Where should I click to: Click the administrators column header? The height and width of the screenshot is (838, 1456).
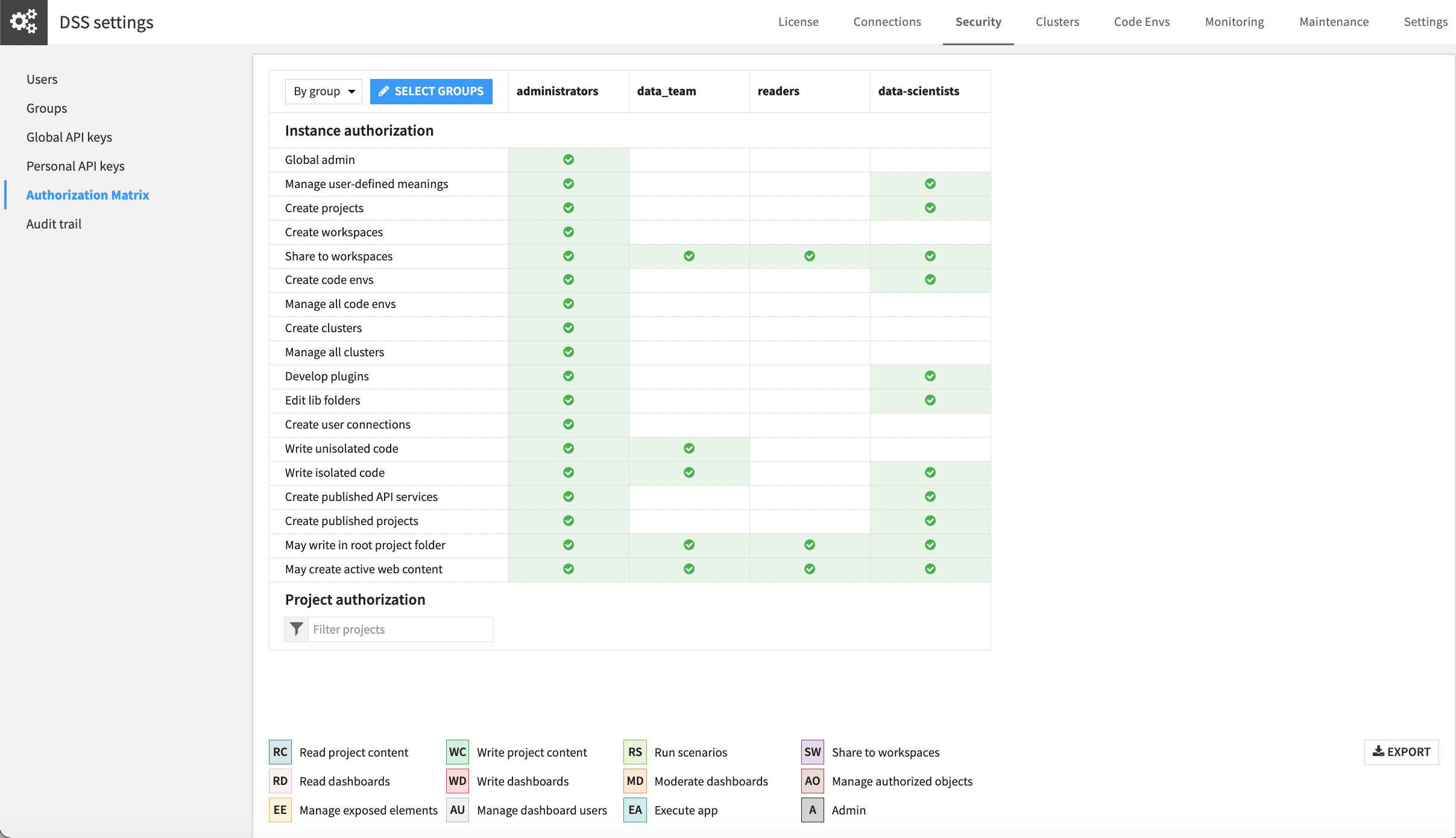(x=557, y=91)
